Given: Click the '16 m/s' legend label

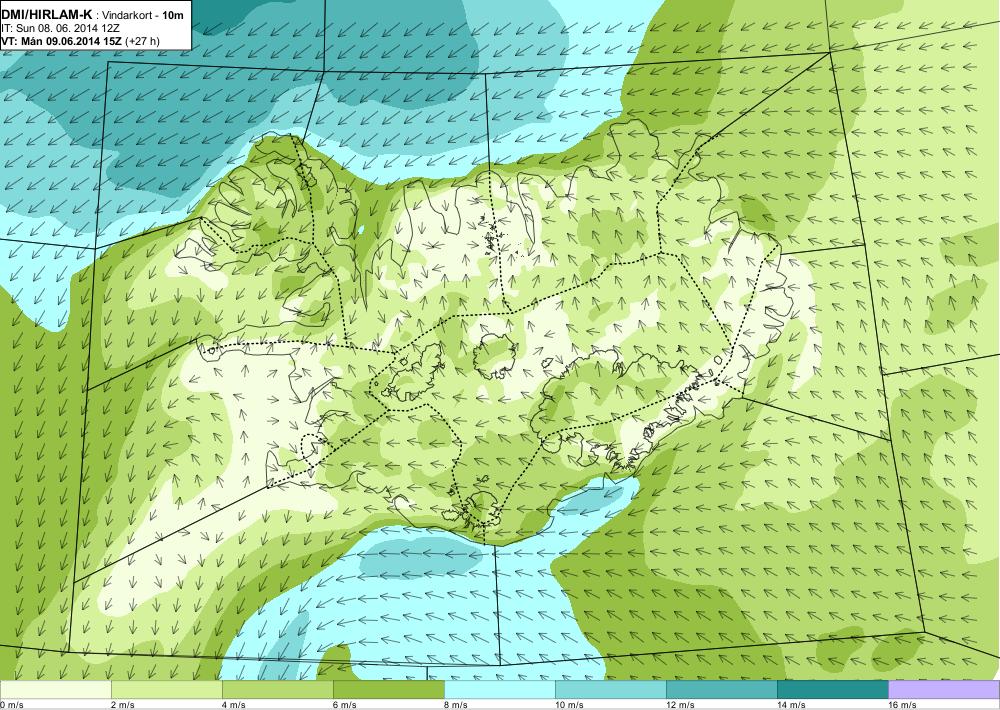Looking at the screenshot, I should [x=902, y=705].
